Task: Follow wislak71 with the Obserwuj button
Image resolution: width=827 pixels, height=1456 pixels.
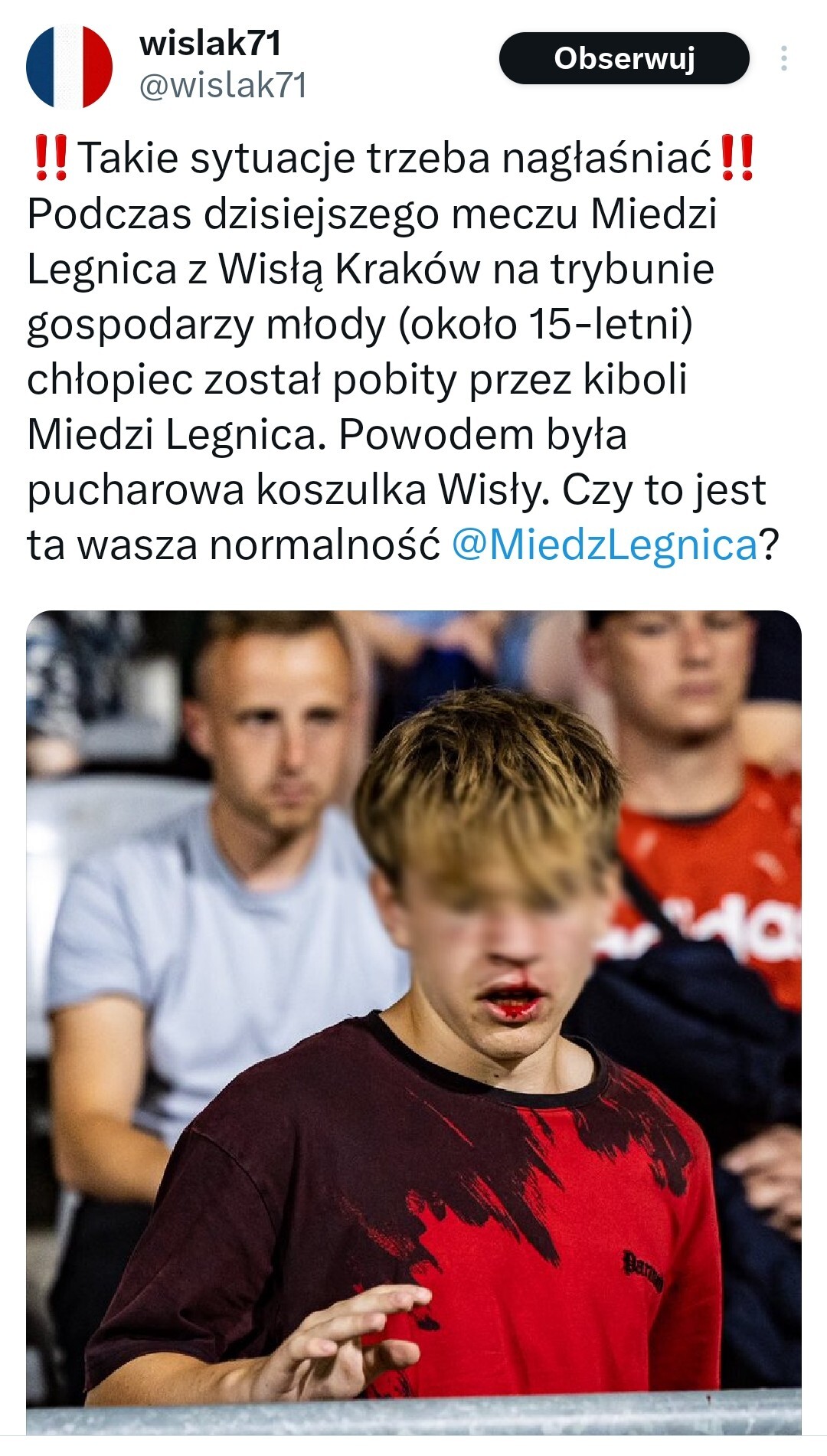Action: [624, 59]
